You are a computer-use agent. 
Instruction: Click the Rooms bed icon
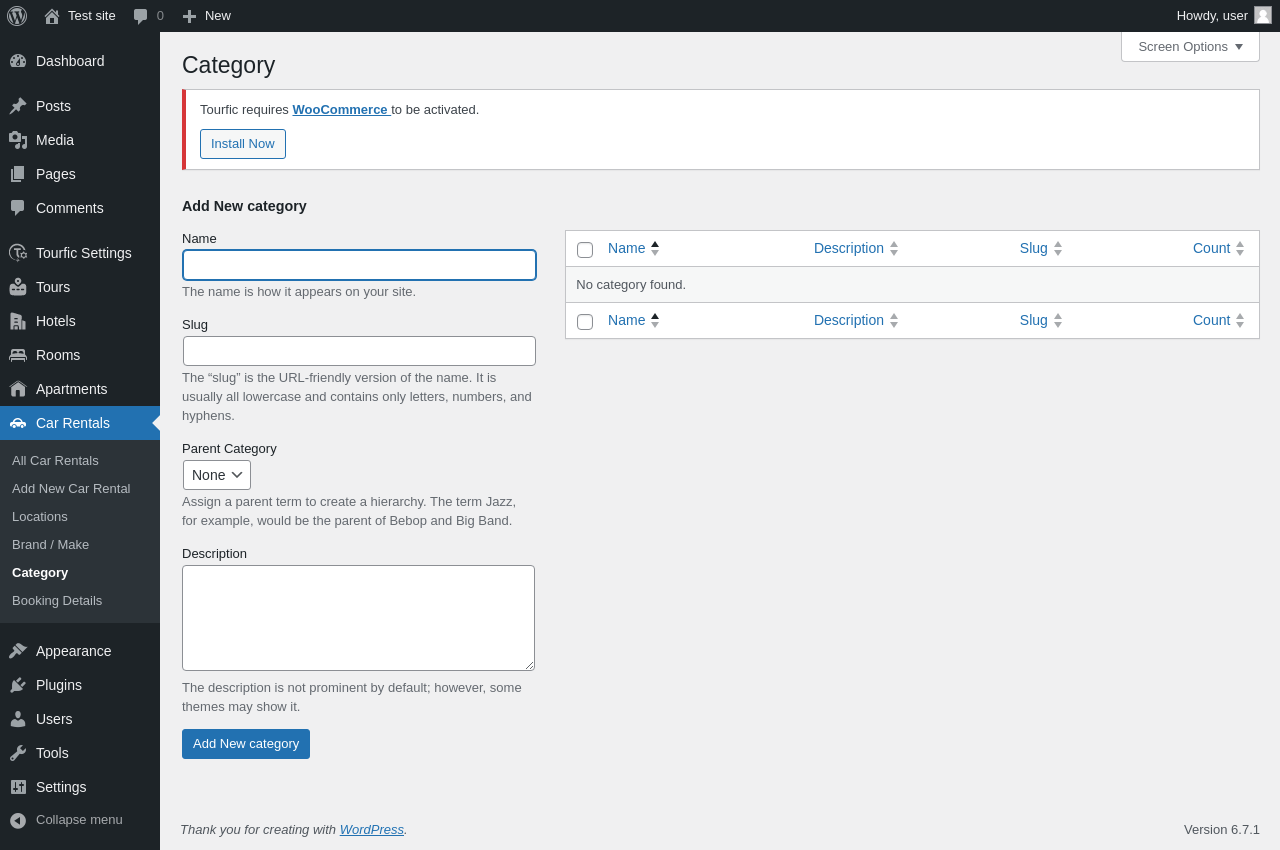(18, 355)
